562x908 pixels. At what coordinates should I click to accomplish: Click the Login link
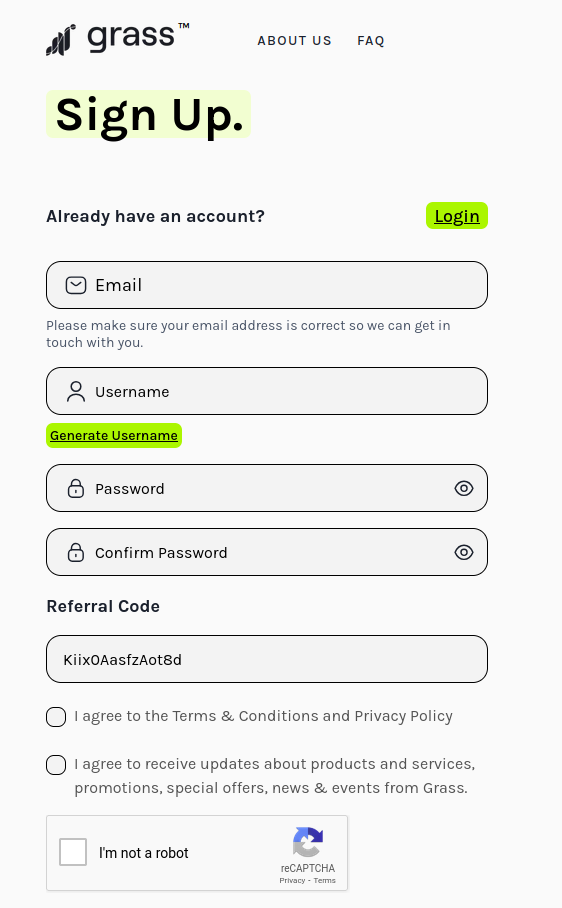(x=457, y=215)
